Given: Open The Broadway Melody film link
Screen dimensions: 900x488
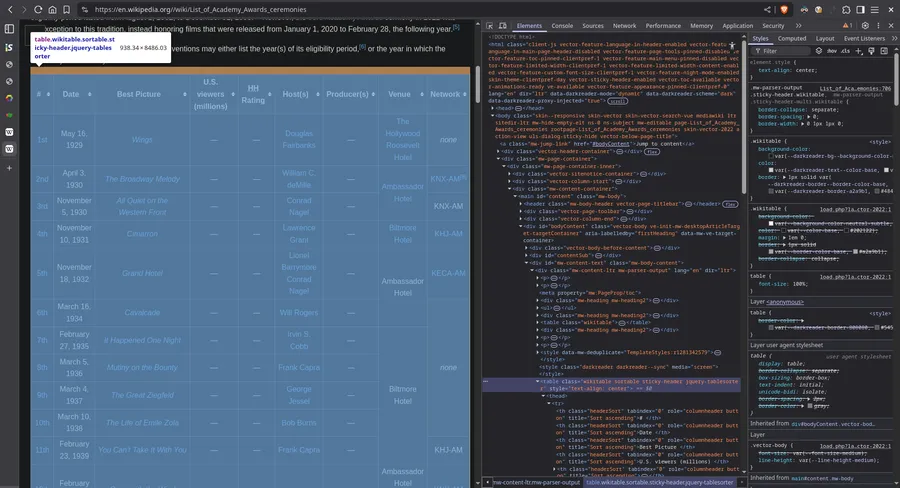Looking at the screenshot, I should pos(143,179).
